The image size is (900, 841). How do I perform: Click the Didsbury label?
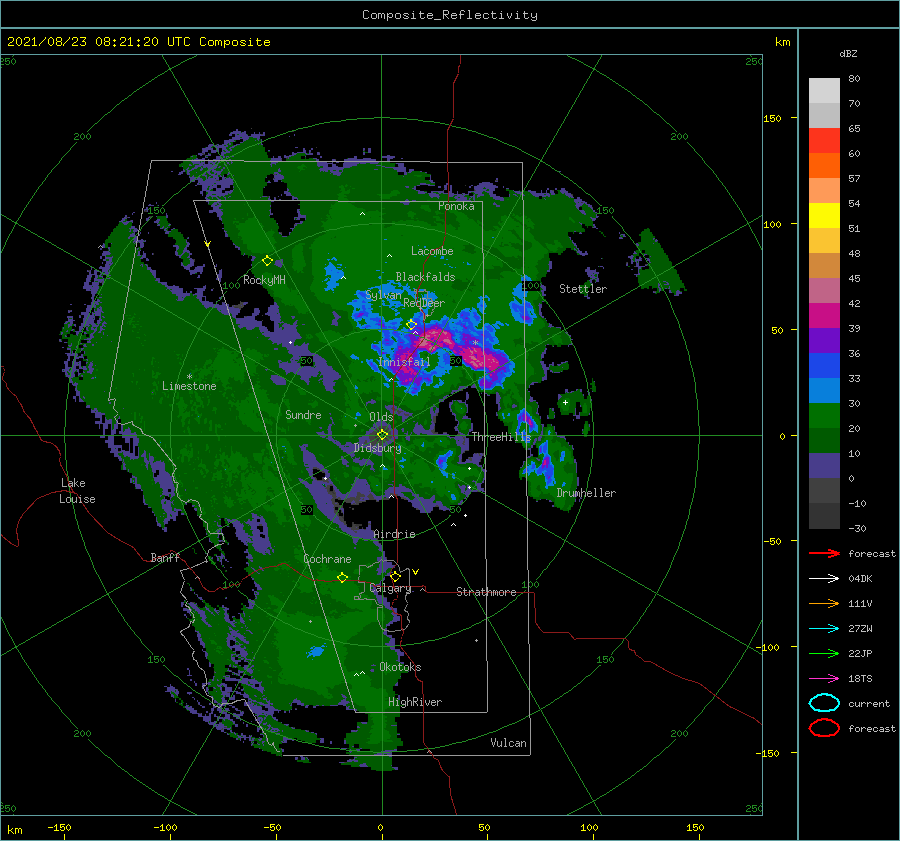point(377,448)
